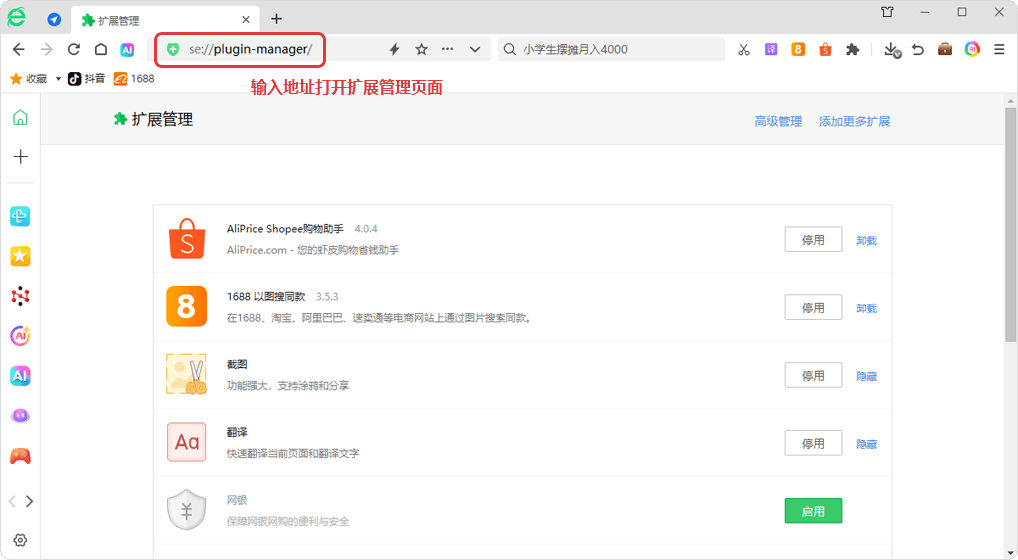Click the bookmark star in address bar
1018x560 pixels.
[421, 49]
